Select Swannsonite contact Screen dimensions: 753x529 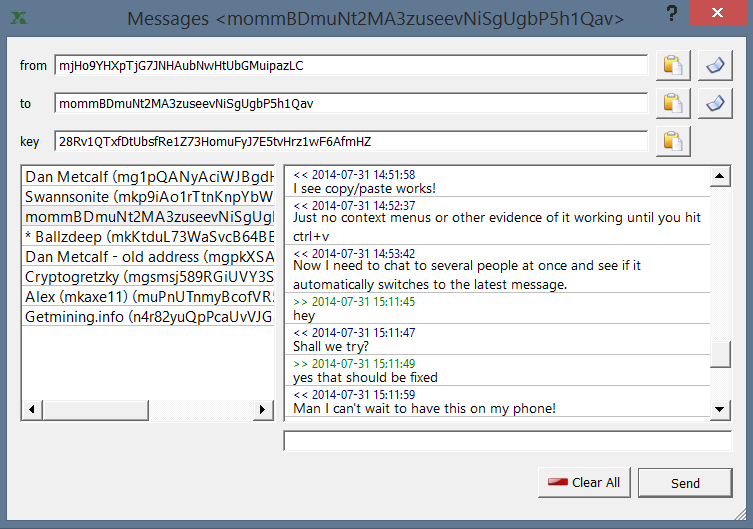(148, 197)
